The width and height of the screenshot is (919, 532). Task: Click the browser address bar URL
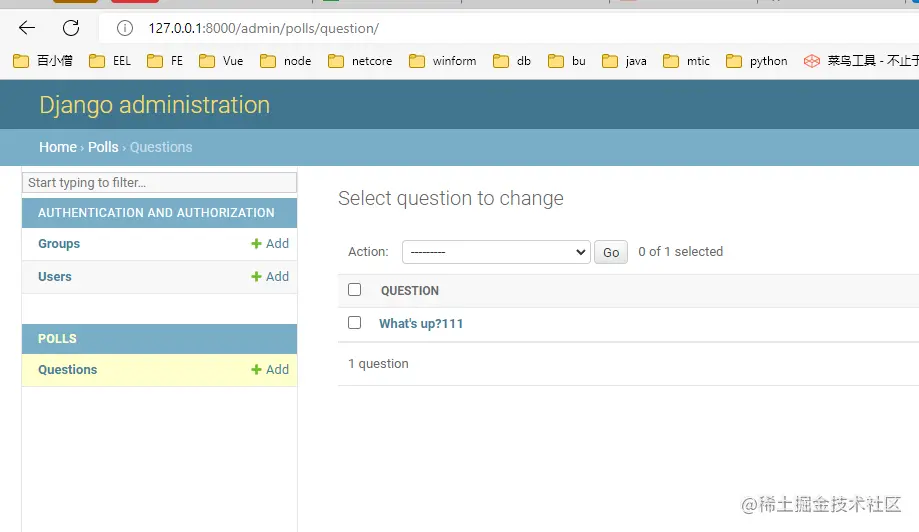(x=264, y=28)
